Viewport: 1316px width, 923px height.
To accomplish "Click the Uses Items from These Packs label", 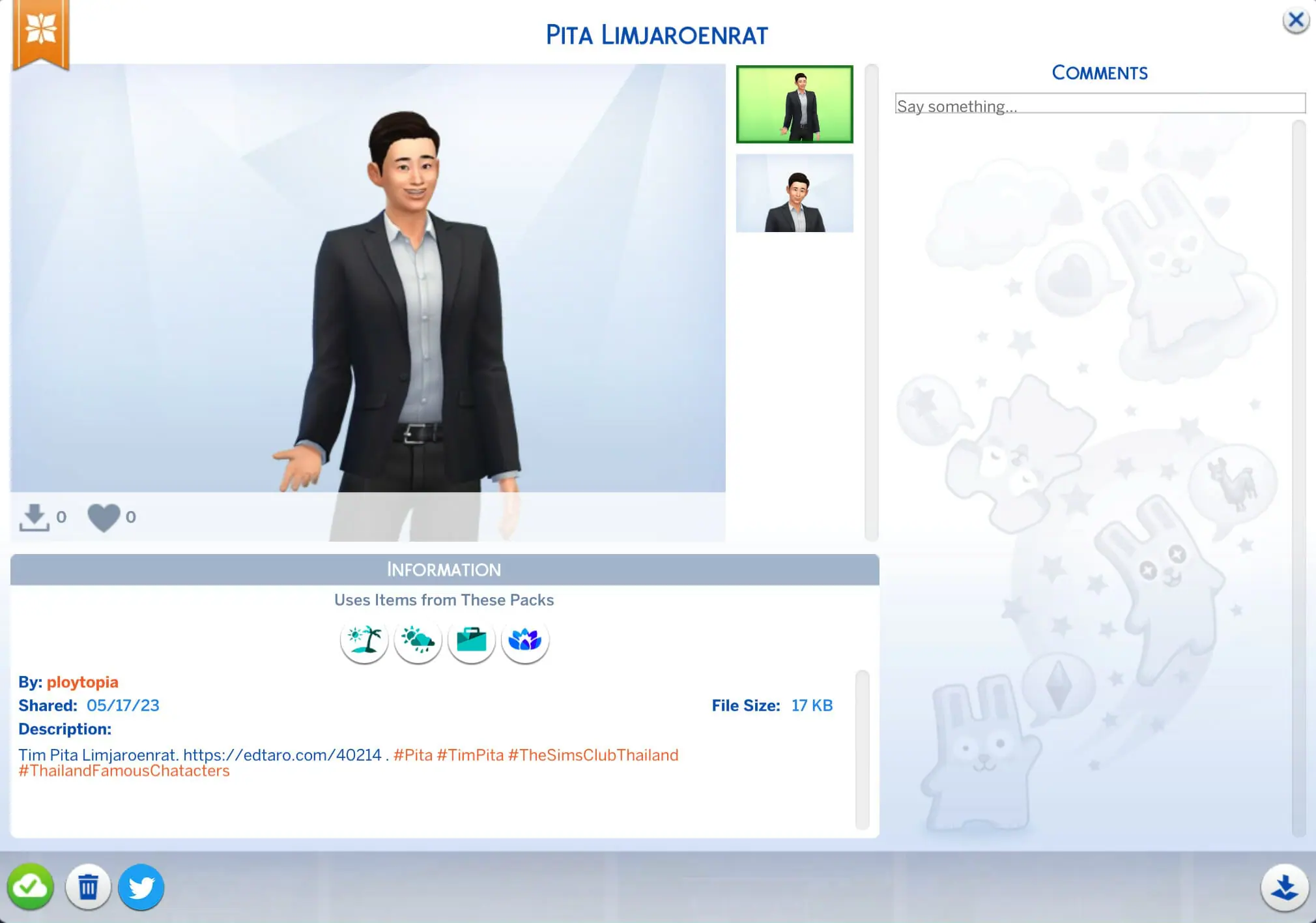I will 444,600.
